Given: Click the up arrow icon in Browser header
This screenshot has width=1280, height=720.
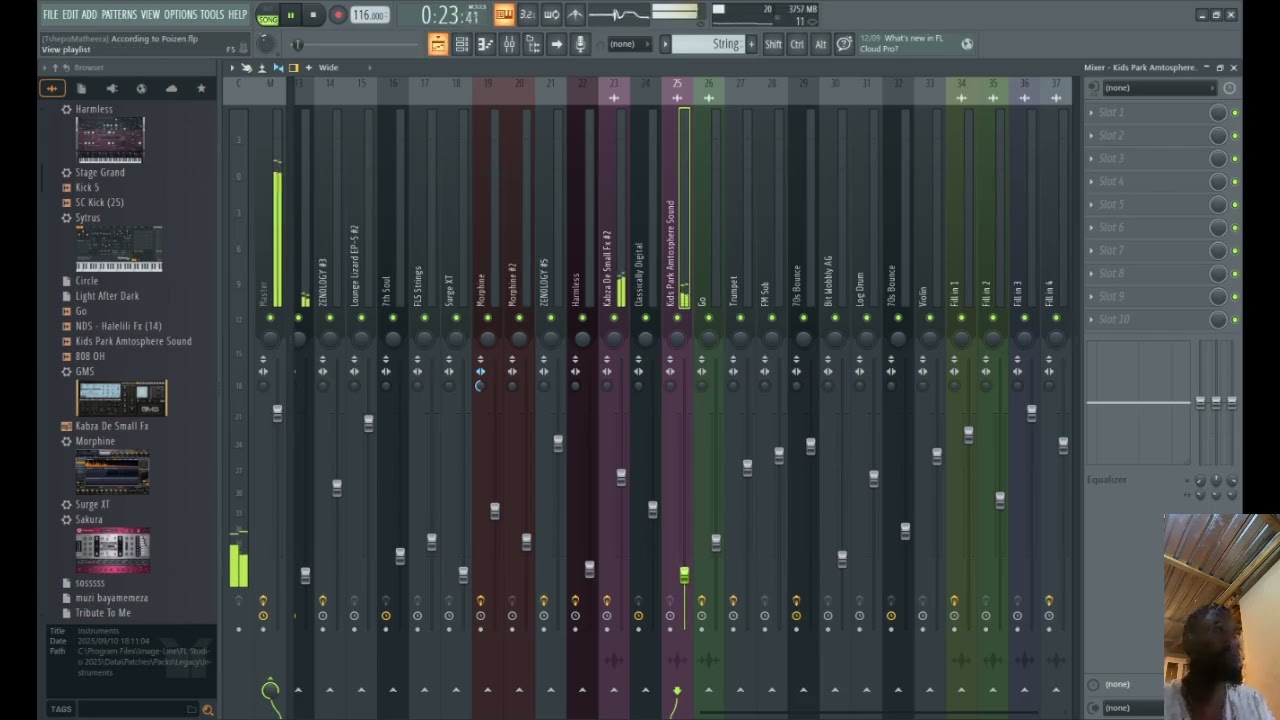Looking at the screenshot, I should click(55, 68).
